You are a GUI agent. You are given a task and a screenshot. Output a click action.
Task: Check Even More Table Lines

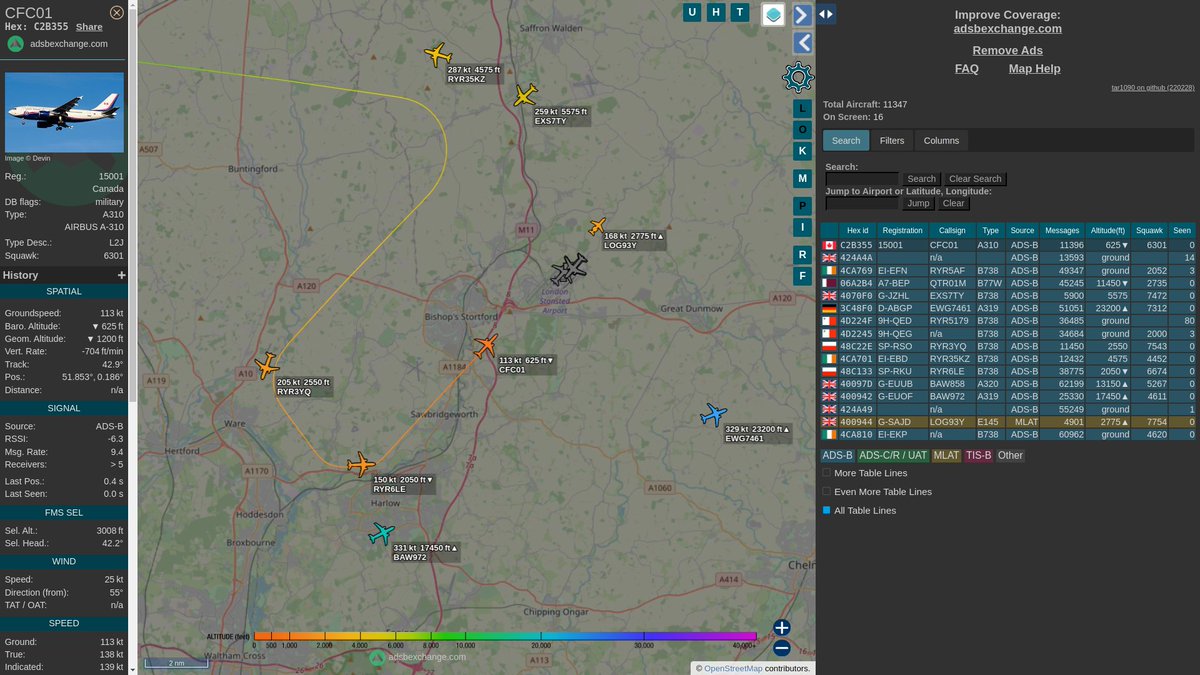click(x=826, y=491)
